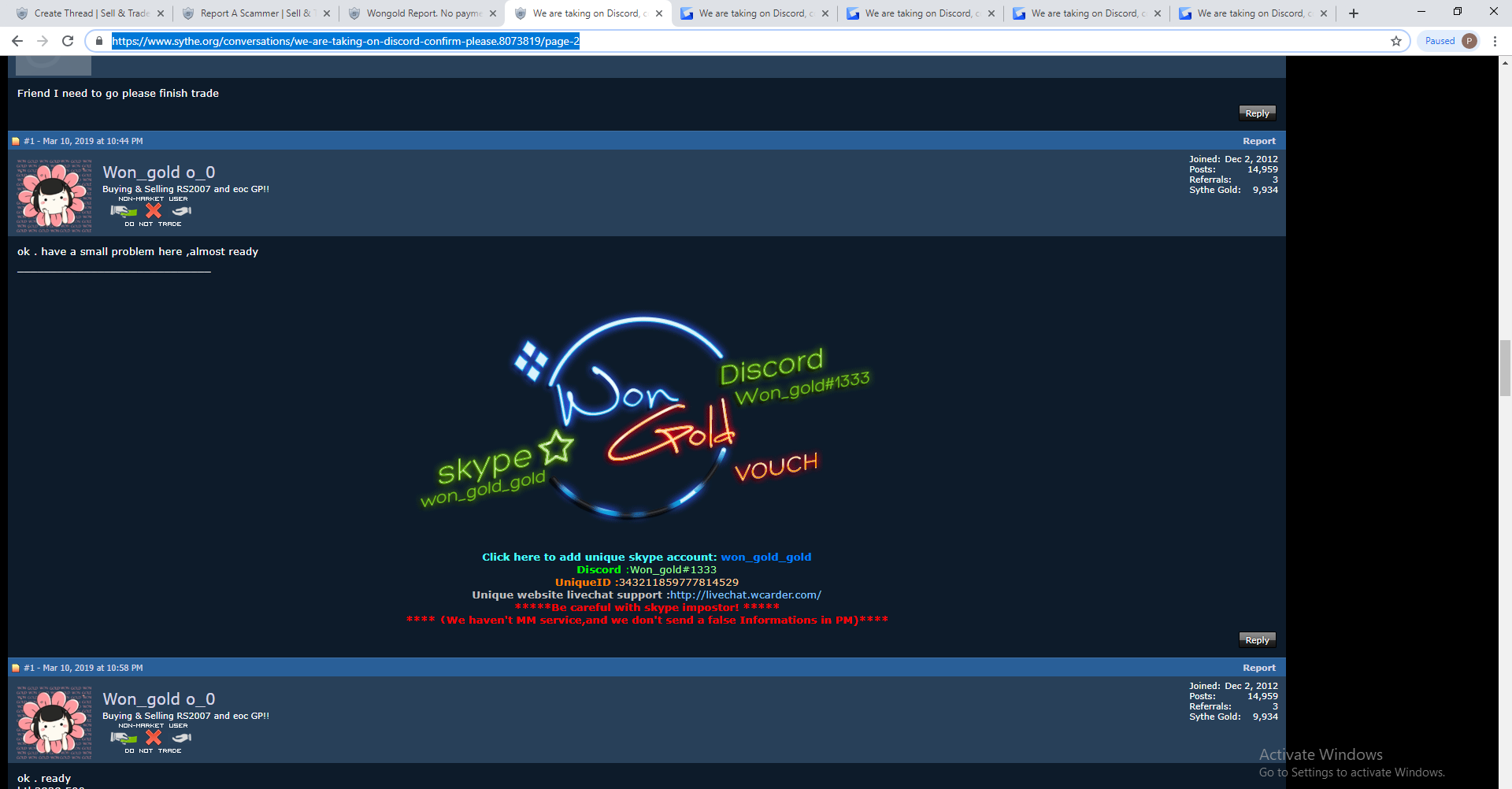Screen dimensions: 1512x789
Task: Click the 'Buying & Selling RS2007' title in 10:44 PM post
Action: tap(186, 189)
